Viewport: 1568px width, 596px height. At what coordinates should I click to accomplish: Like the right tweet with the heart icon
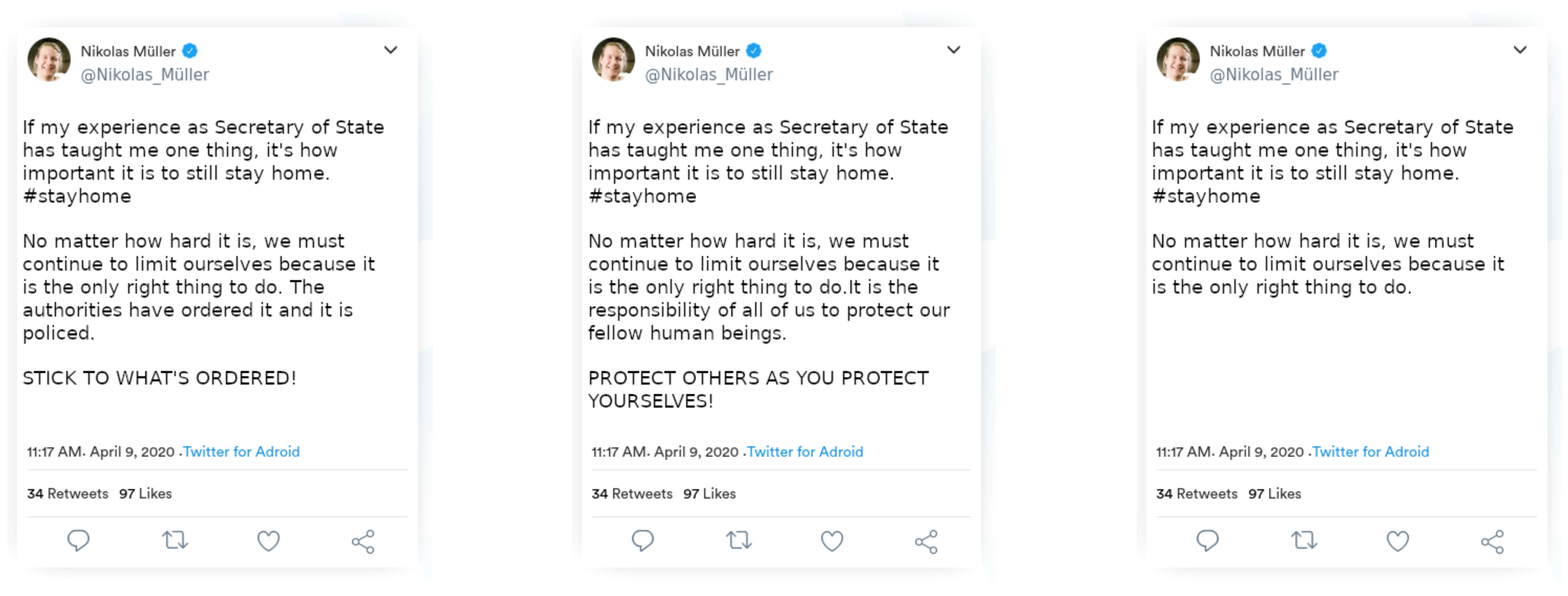click(1398, 541)
